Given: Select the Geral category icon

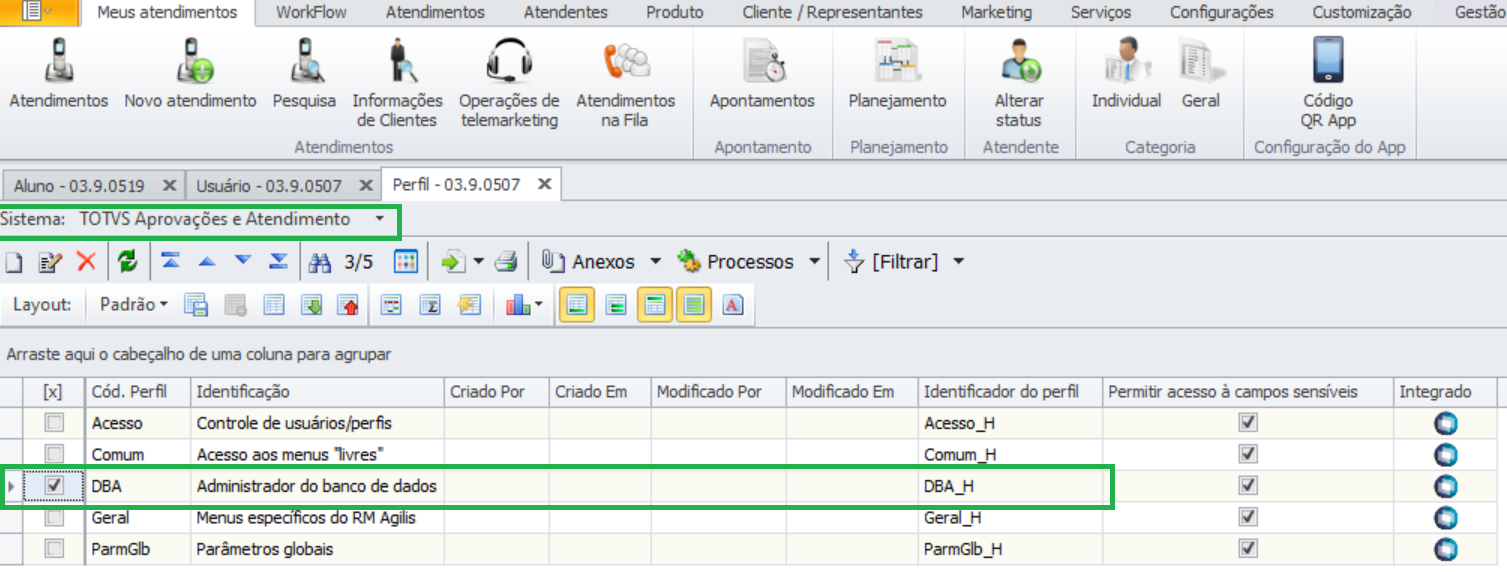Looking at the screenshot, I should click(1201, 62).
